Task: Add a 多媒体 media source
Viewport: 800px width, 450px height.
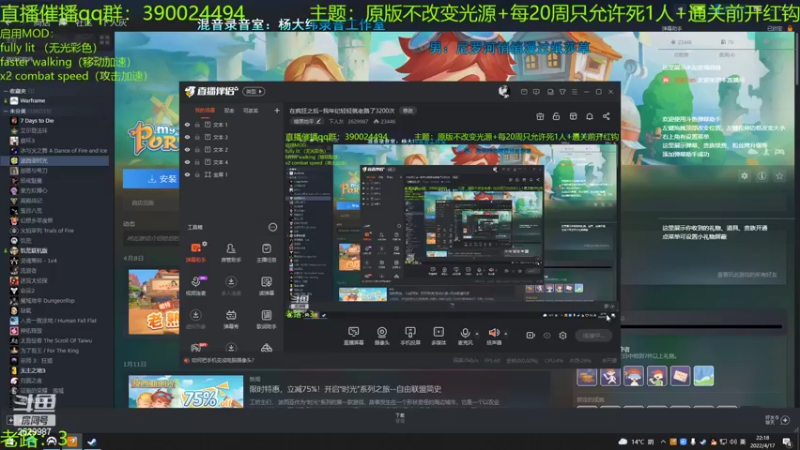Action: tap(439, 336)
